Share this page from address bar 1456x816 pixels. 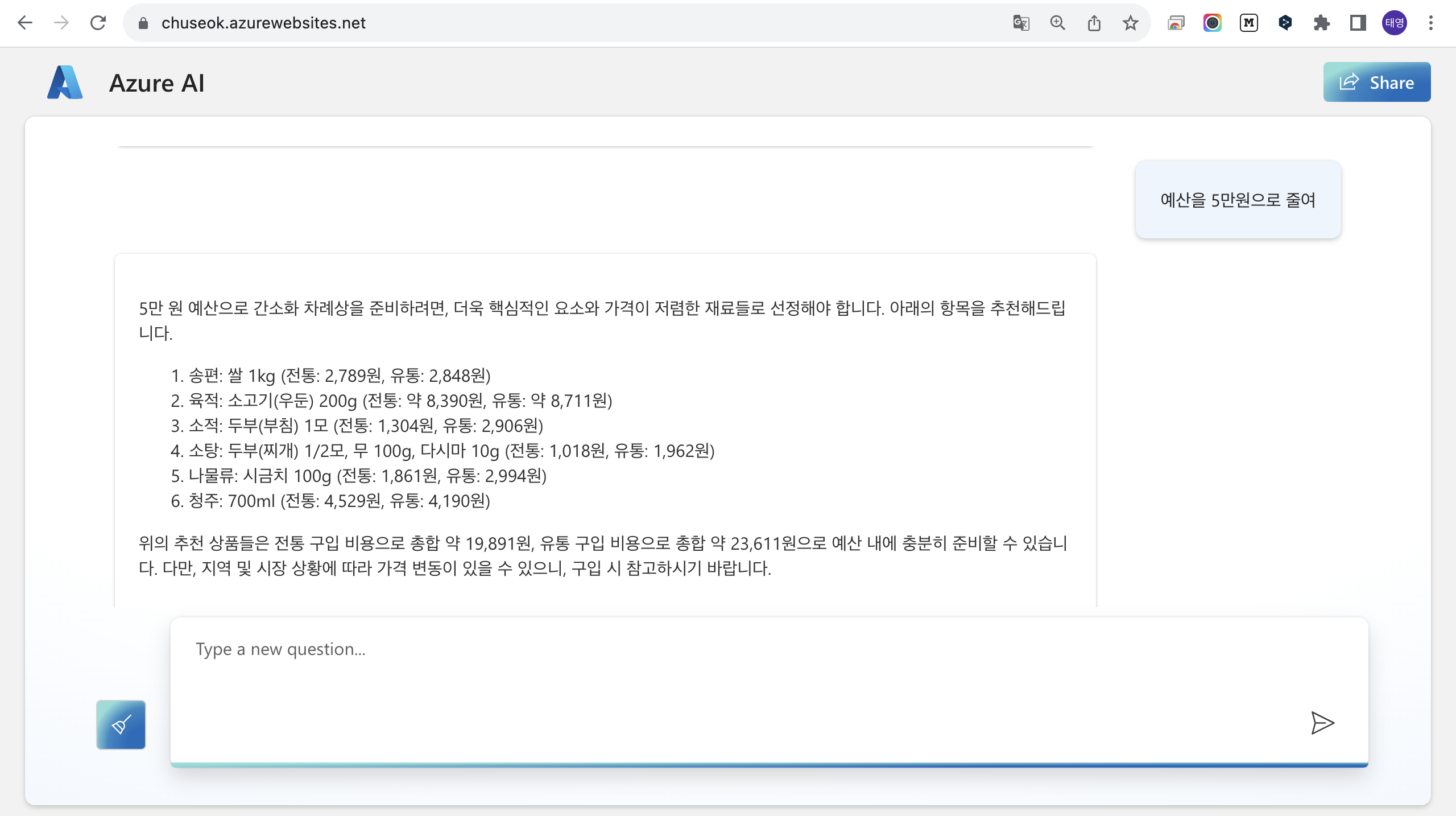click(x=1094, y=23)
